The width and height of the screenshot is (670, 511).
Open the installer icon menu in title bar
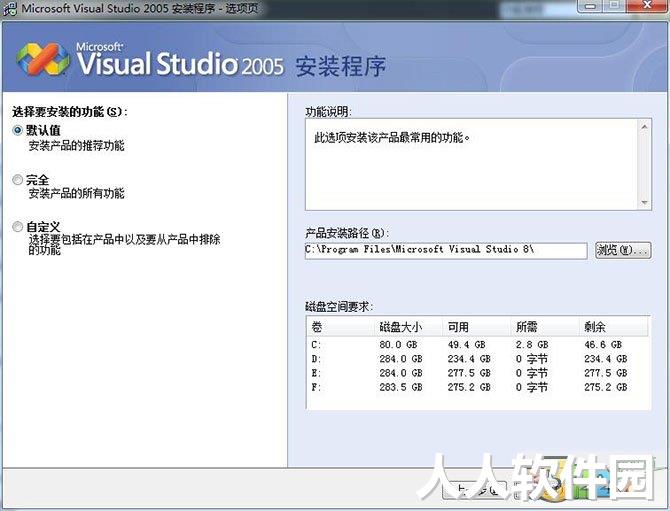[x=10, y=9]
